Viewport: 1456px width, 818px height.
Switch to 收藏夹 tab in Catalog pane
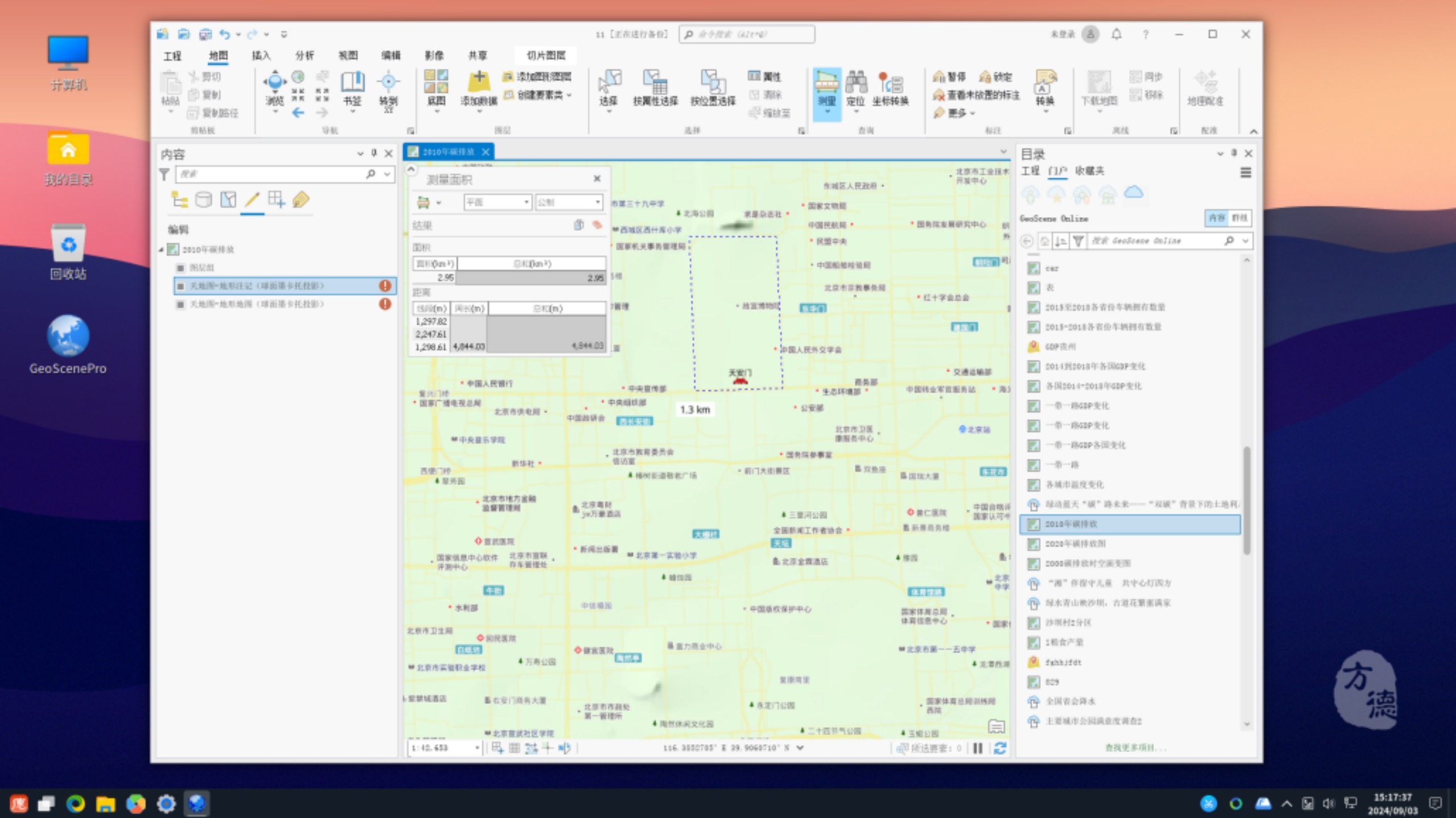pyautogui.click(x=1090, y=171)
